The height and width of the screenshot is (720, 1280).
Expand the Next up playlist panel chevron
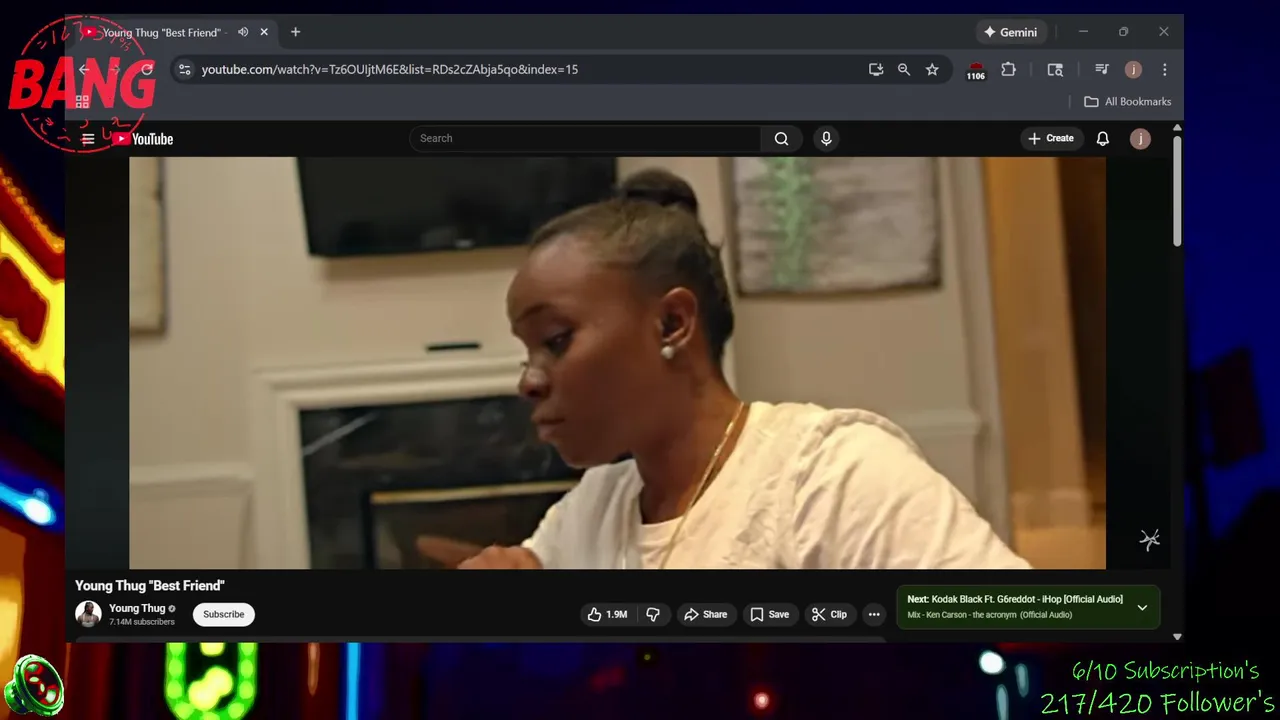(x=1142, y=607)
